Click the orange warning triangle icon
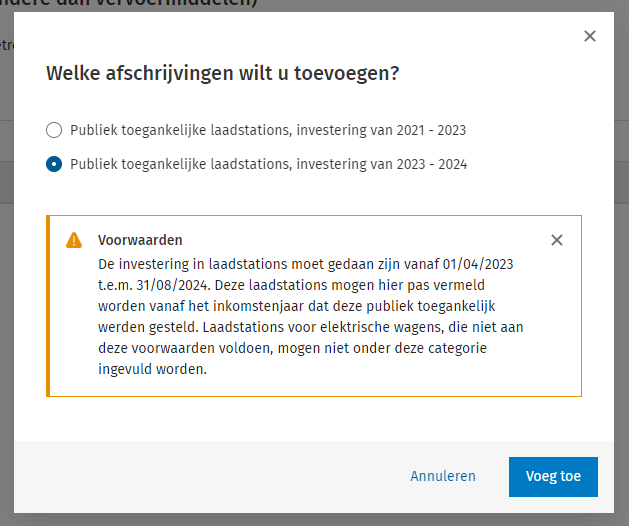 [x=74, y=240]
